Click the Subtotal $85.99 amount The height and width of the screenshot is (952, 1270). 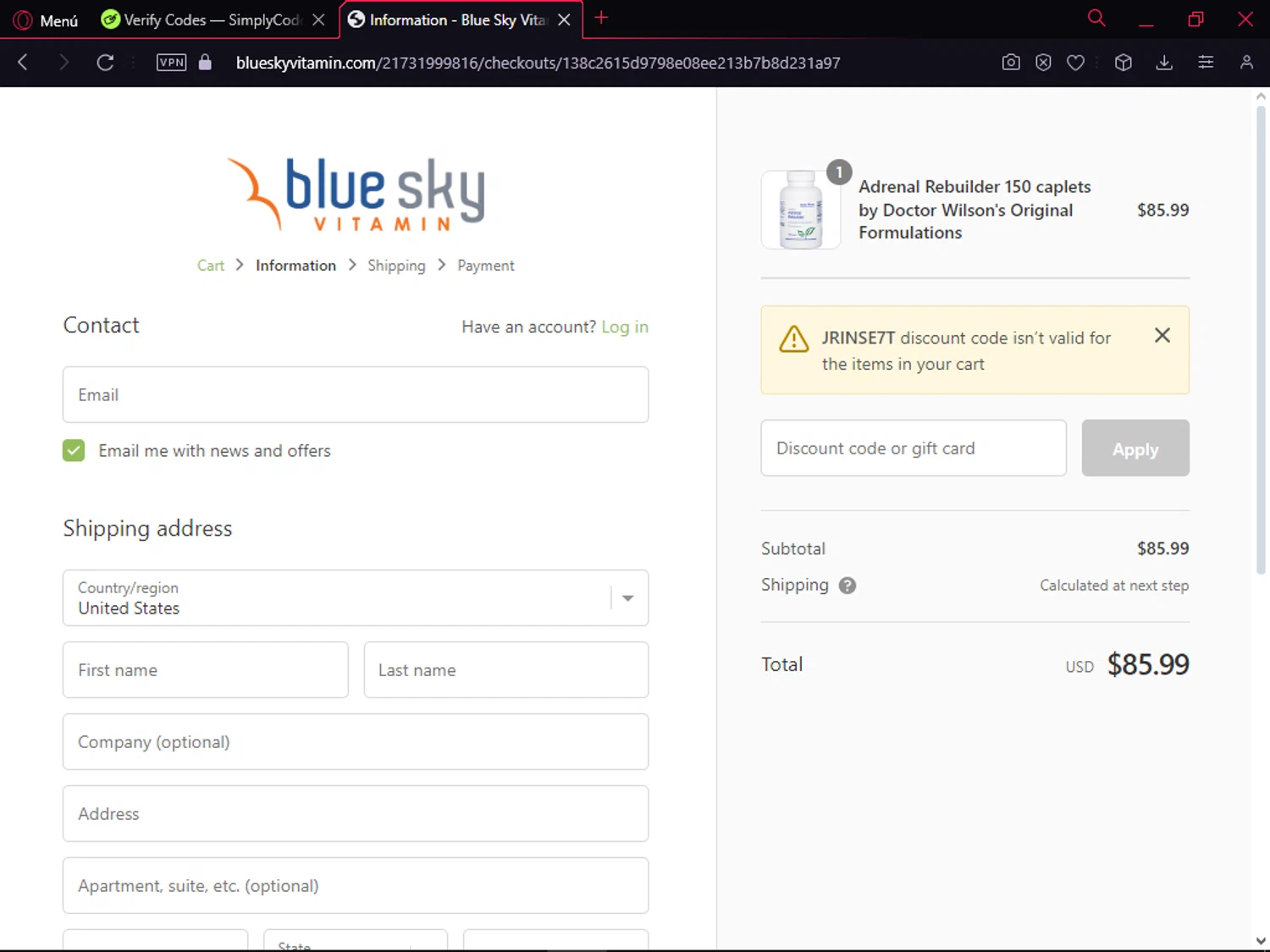1162,548
